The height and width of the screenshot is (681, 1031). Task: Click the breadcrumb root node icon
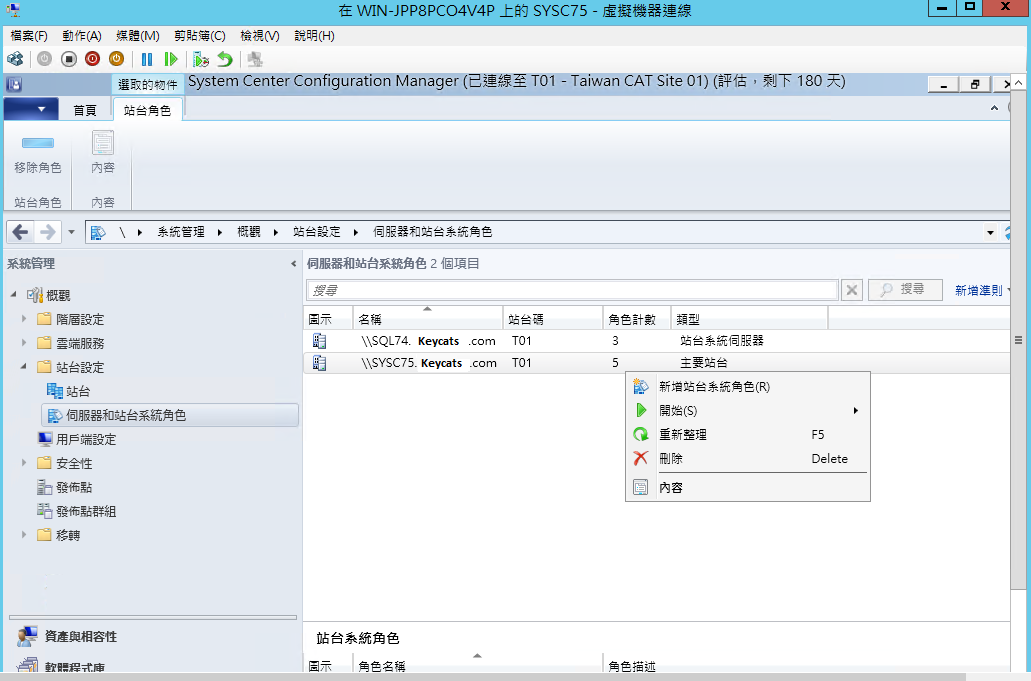pos(98,232)
